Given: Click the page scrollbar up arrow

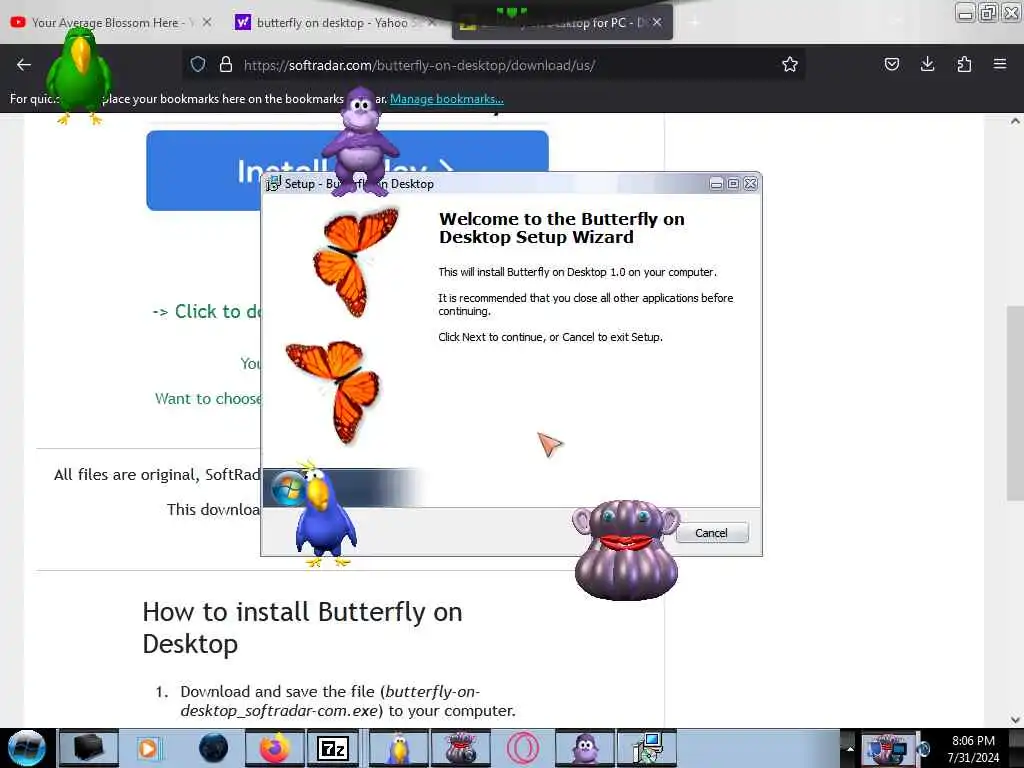Looking at the screenshot, I should (1015, 121).
